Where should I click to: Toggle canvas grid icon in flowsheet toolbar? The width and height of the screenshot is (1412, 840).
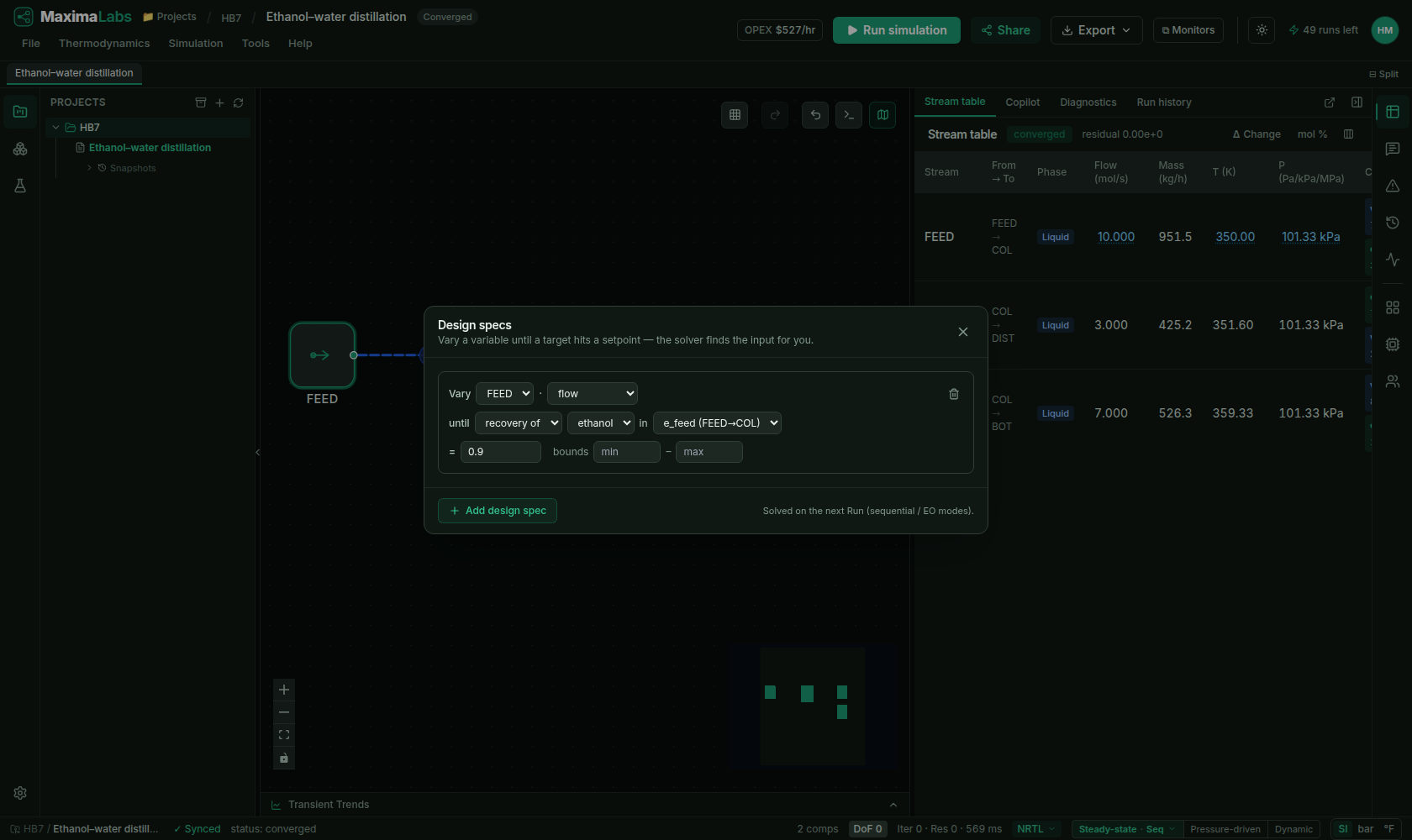[735, 115]
